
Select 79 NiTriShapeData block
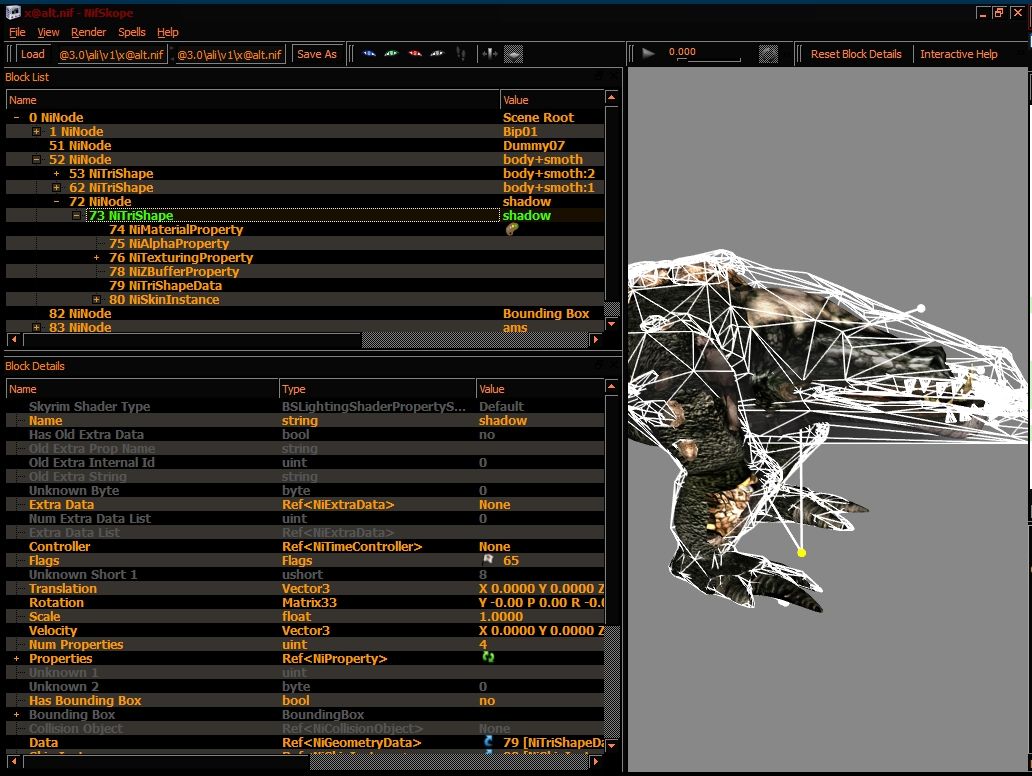(x=165, y=286)
